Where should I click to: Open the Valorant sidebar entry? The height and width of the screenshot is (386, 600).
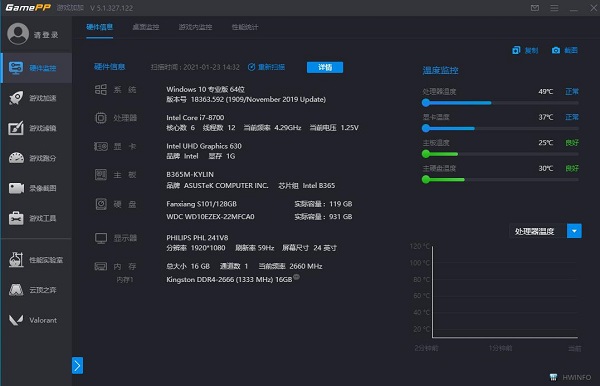[37, 320]
